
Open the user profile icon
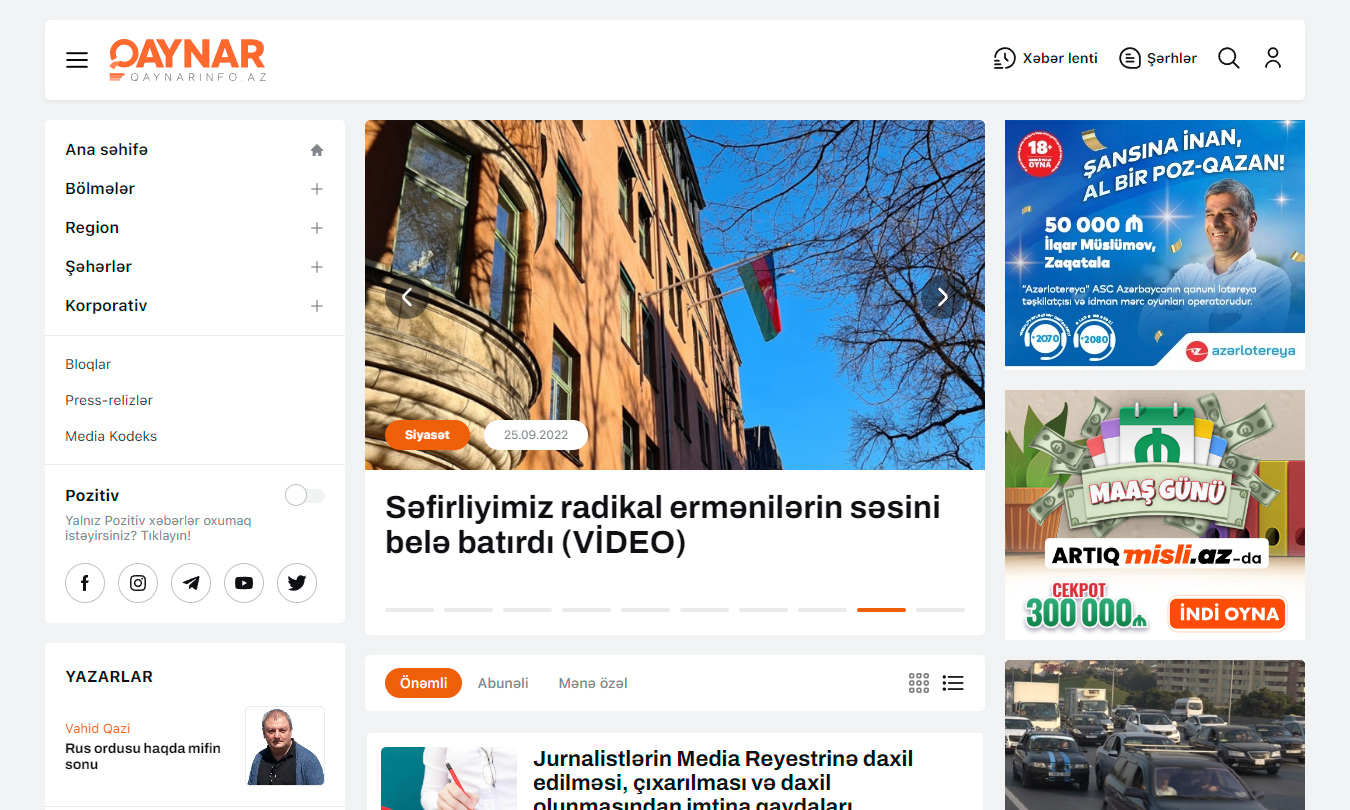(1272, 58)
